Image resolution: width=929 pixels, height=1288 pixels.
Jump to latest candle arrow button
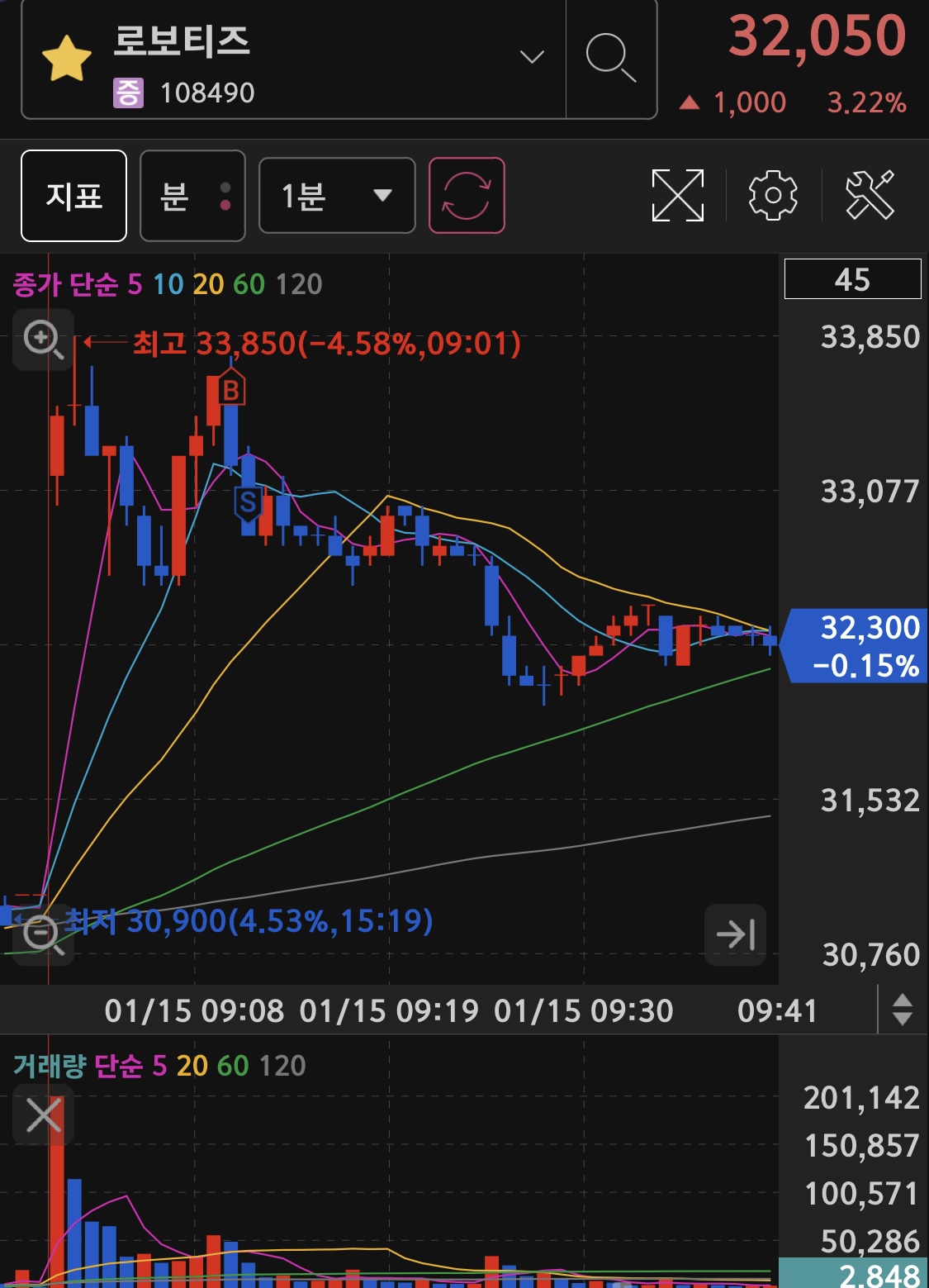click(735, 934)
